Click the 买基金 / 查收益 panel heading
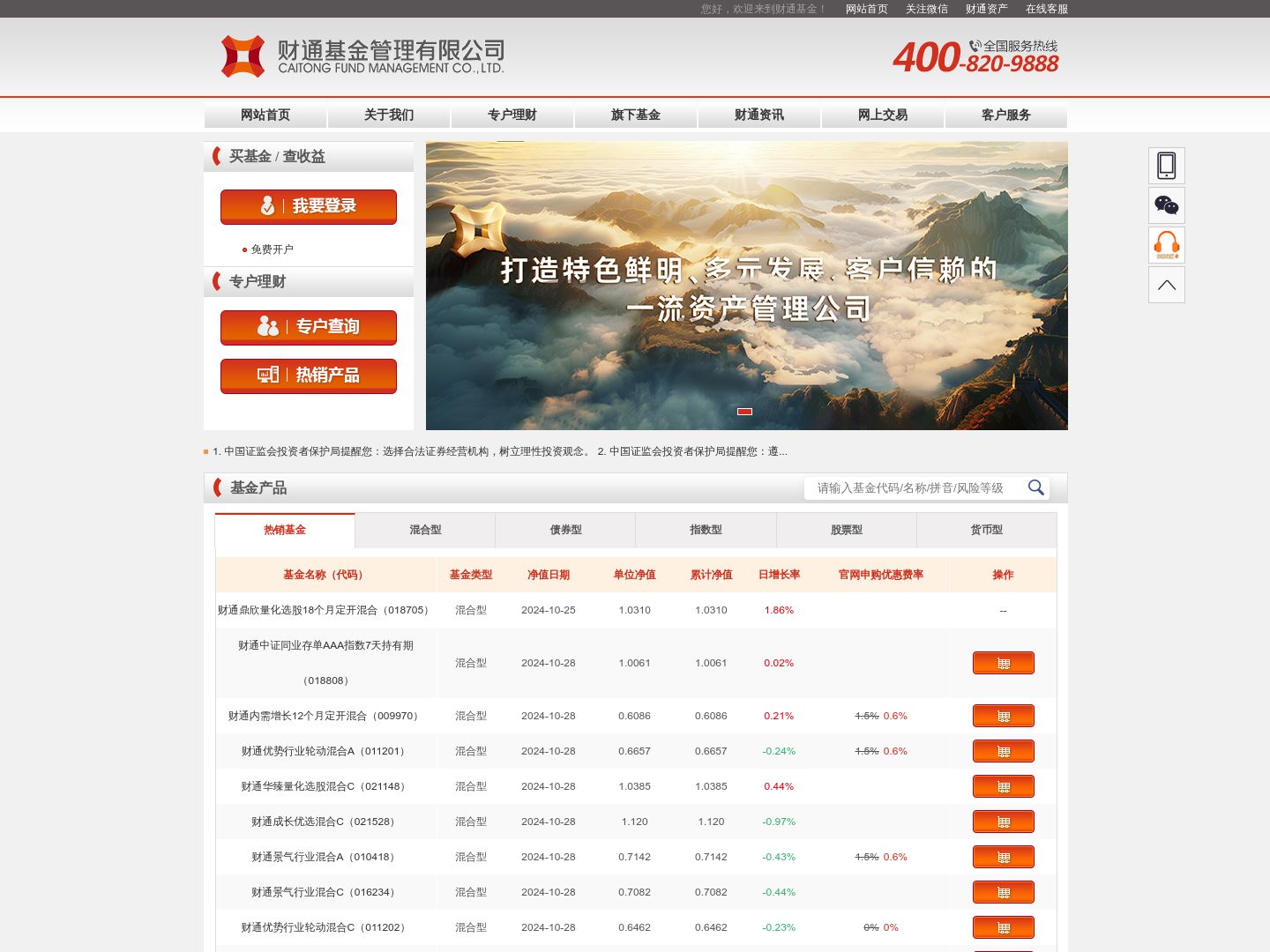Image resolution: width=1270 pixels, height=952 pixels. coord(277,156)
